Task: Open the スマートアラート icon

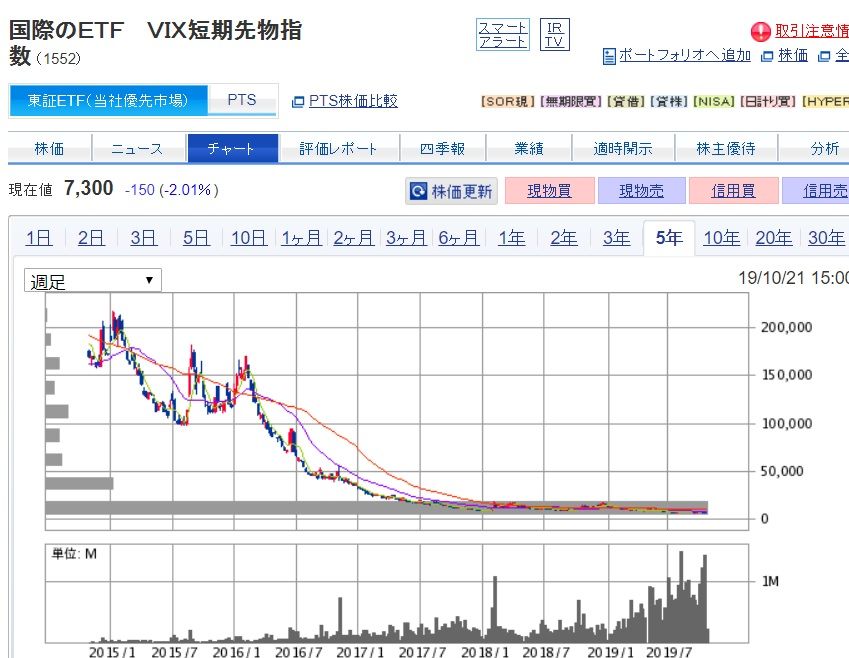Action: [x=502, y=35]
